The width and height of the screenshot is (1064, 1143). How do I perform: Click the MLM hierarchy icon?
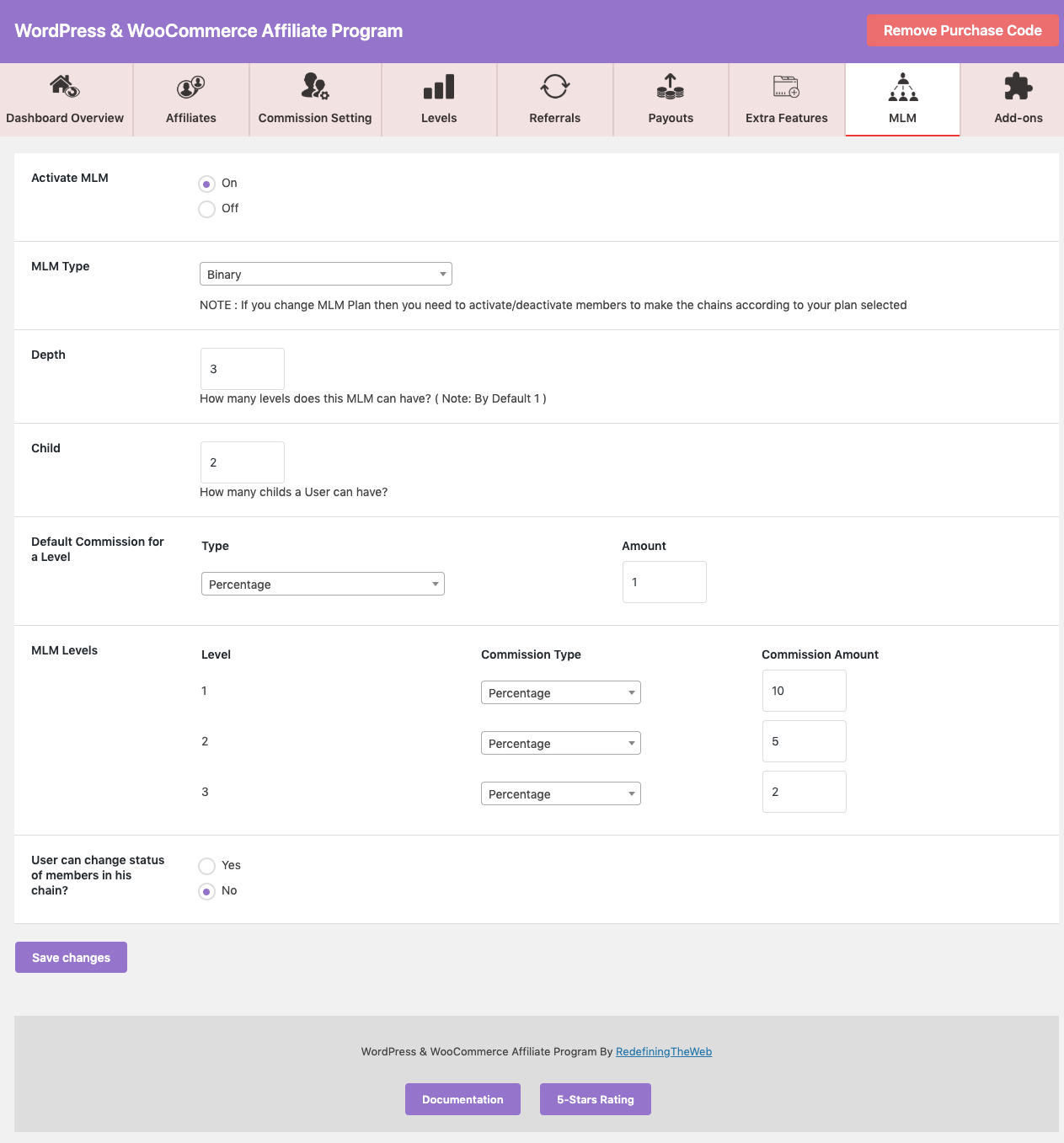(x=903, y=86)
